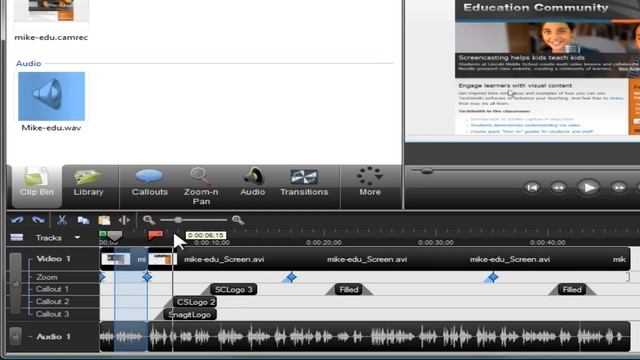Select the first Filled callout on Callout 1
This screenshot has width=640, height=360.
pos(349,289)
